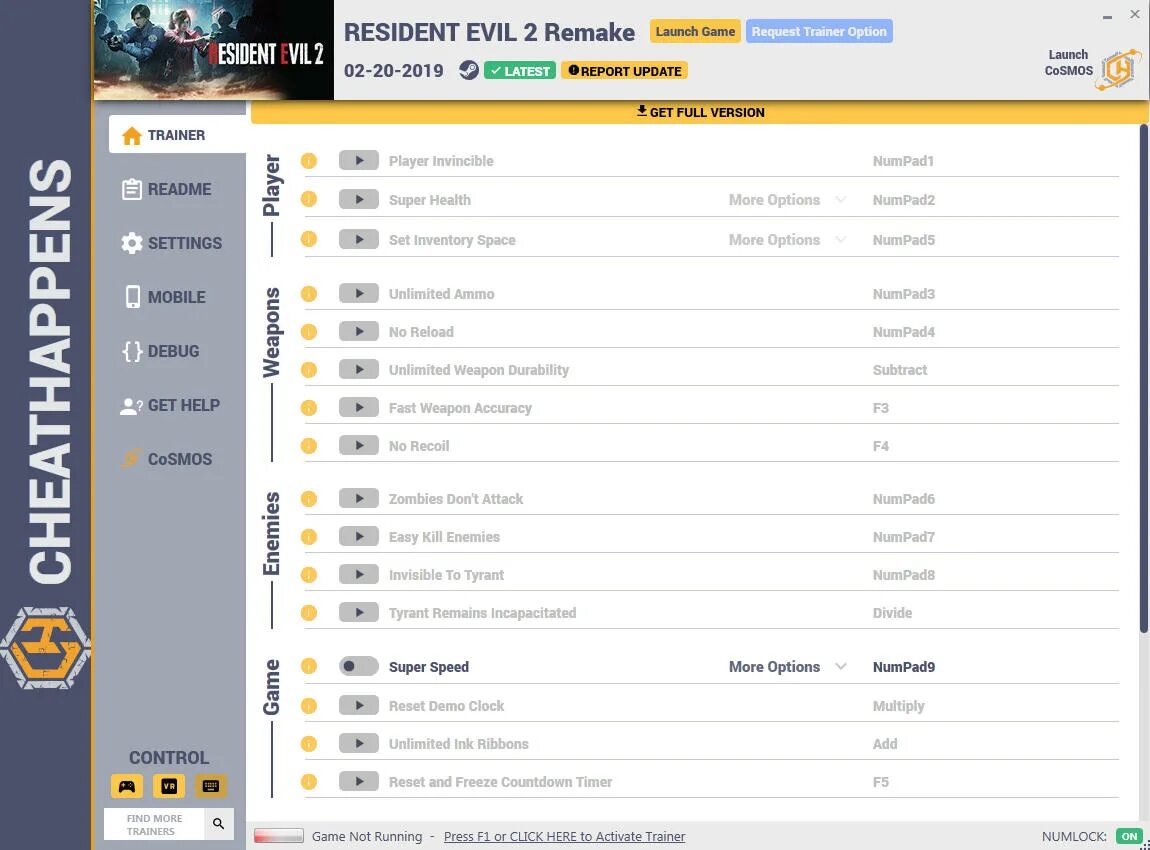Click the Reset Demo Clock info icon
Screen dimensions: 1150x850
pyautogui.click(x=309, y=706)
